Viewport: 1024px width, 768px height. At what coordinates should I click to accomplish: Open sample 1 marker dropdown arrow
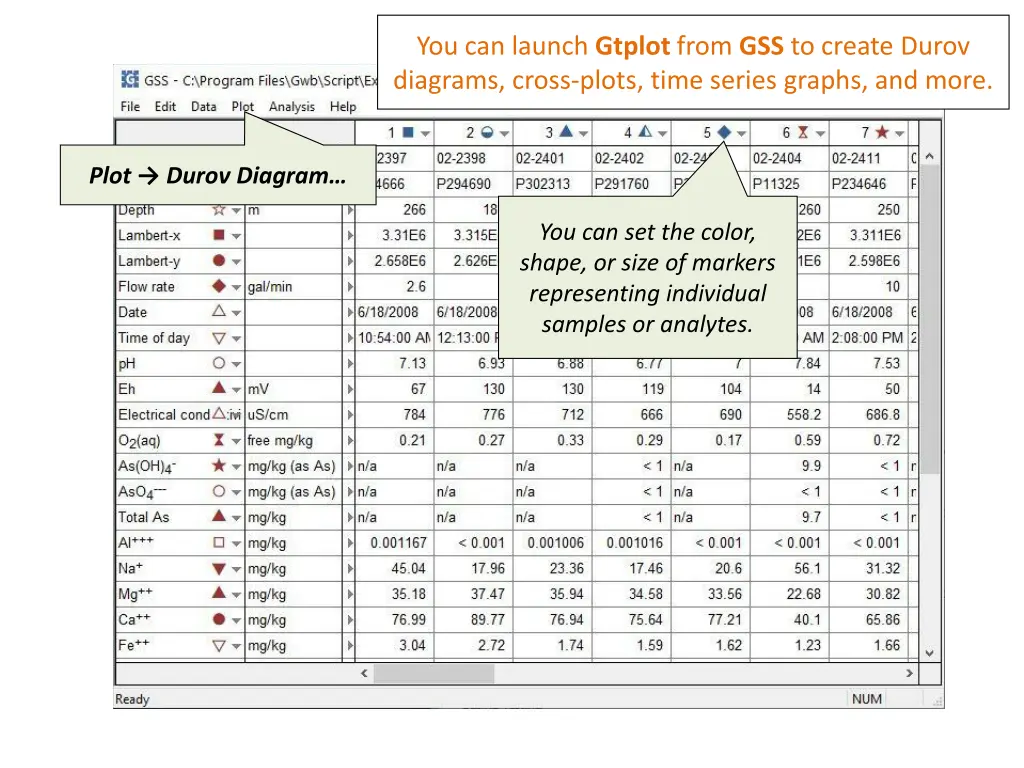(425, 134)
